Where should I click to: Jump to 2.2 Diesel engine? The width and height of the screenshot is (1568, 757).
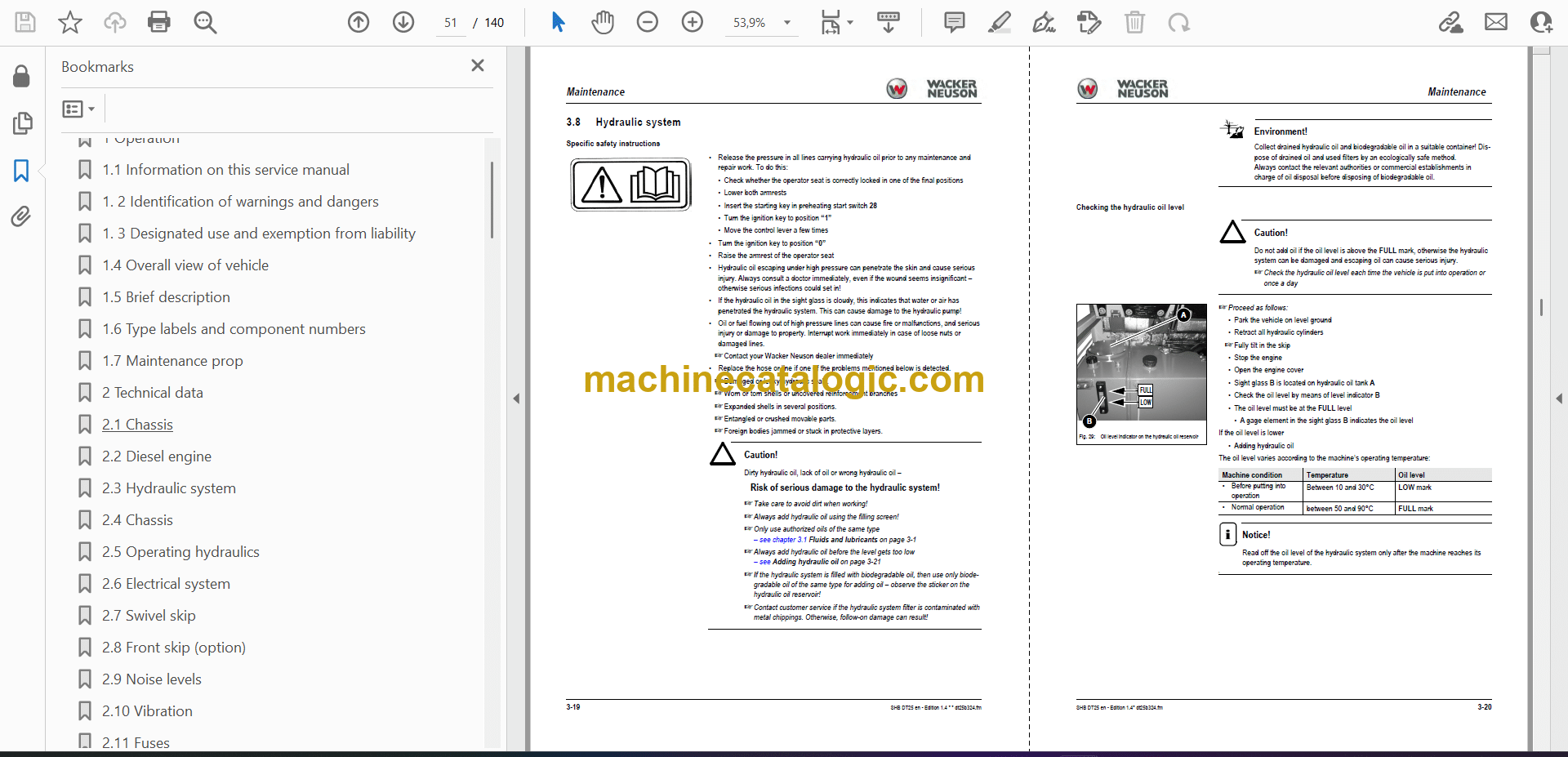point(156,456)
